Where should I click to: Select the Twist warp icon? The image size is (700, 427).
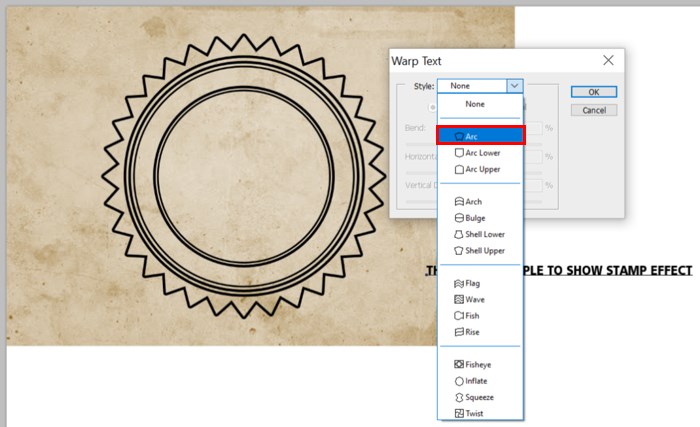pos(459,414)
